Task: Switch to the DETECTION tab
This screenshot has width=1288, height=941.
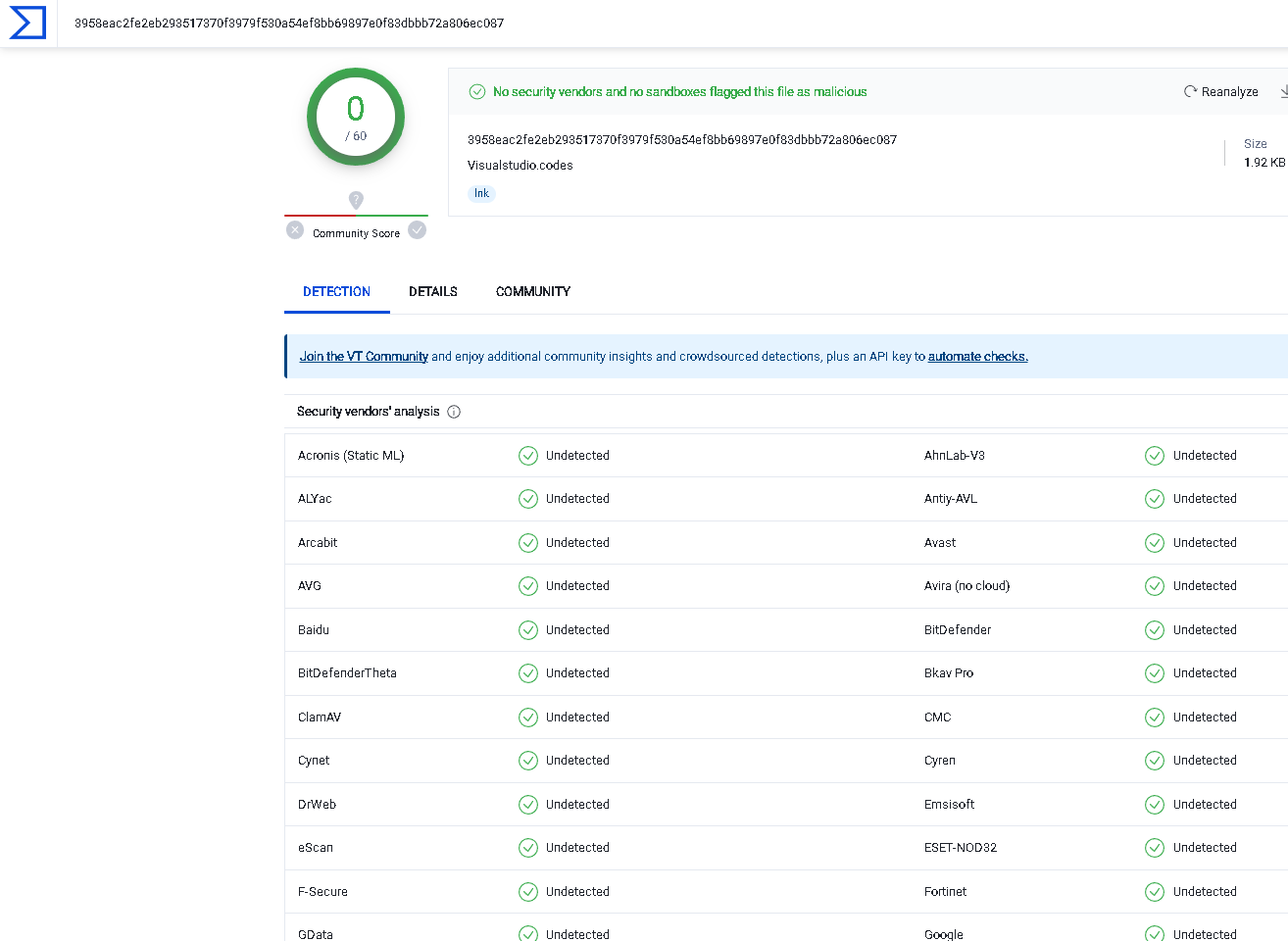Action: 336,292
